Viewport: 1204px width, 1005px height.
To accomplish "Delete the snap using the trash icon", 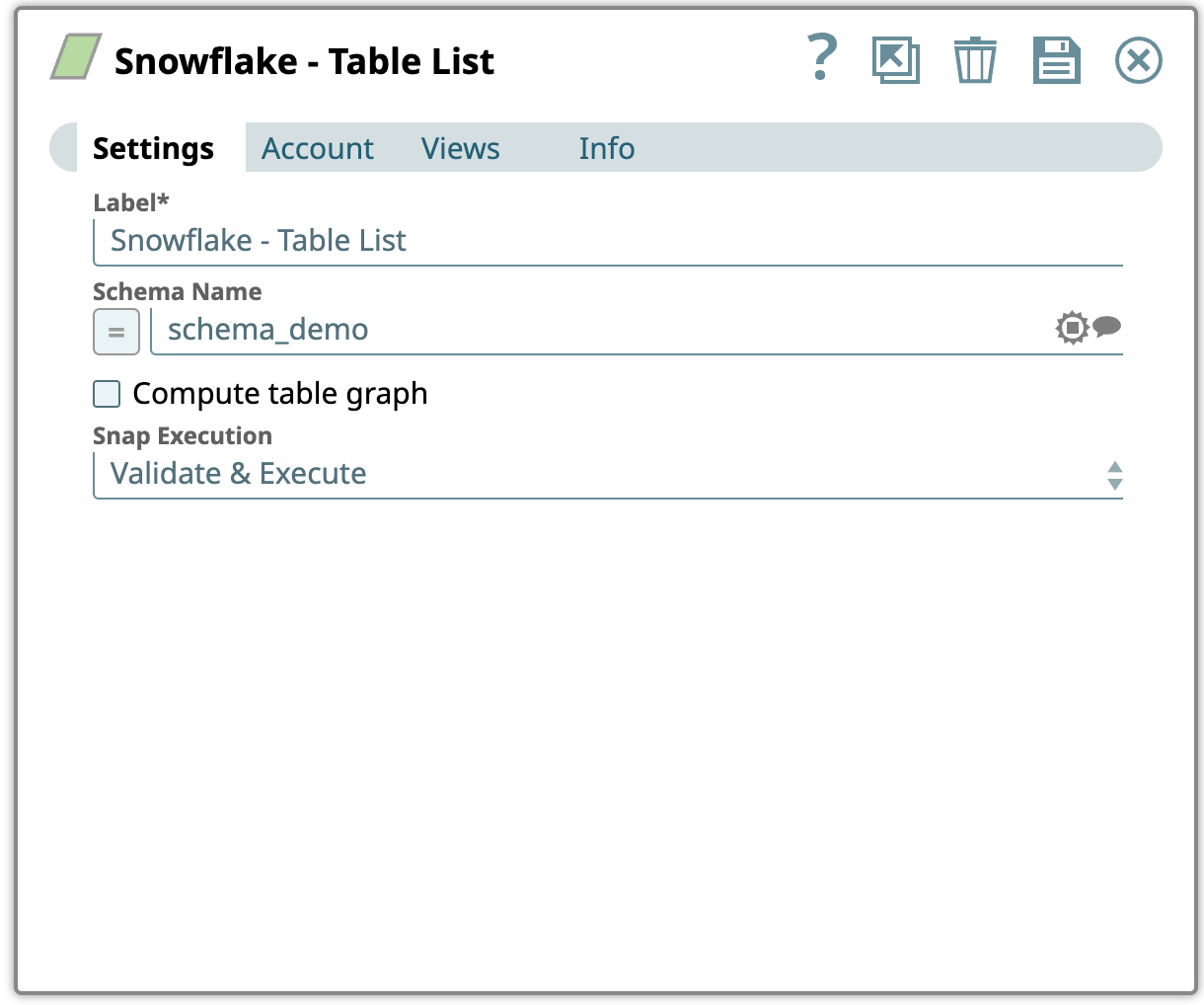I will [x=975, y=59].
